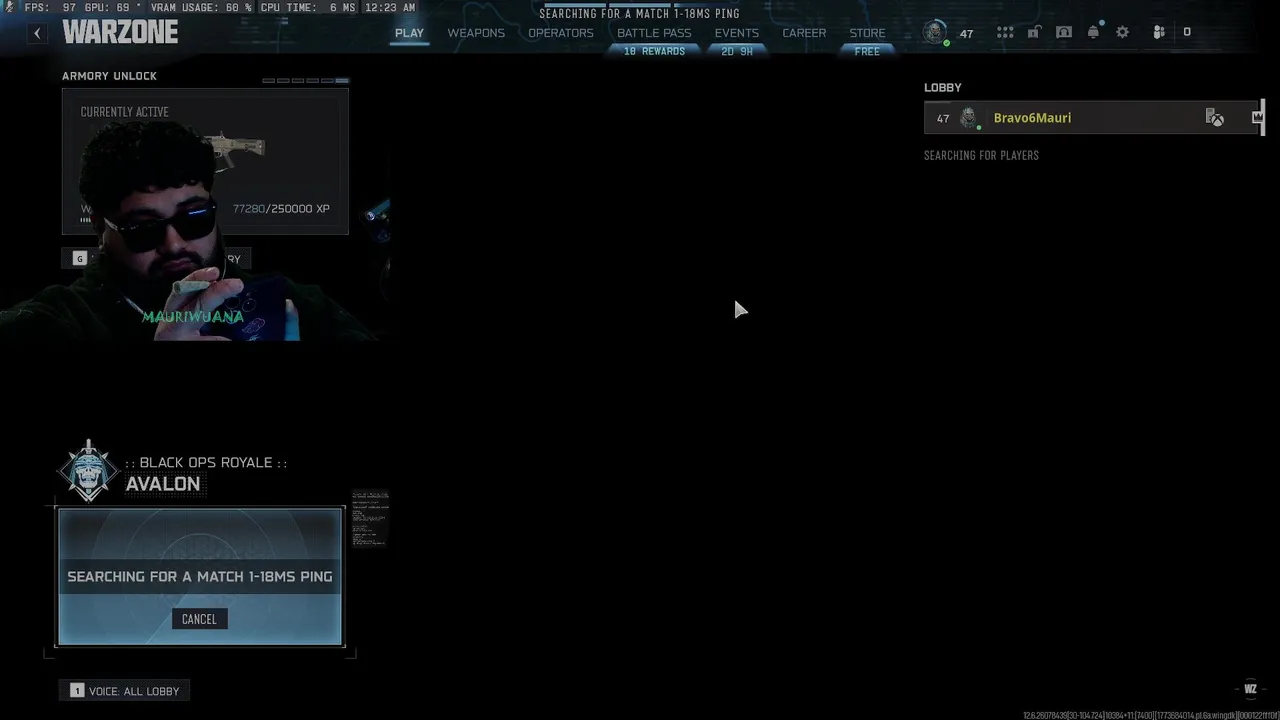Click the LOBBY header text
Viewport: 1280px width, 720px height.
943,88
